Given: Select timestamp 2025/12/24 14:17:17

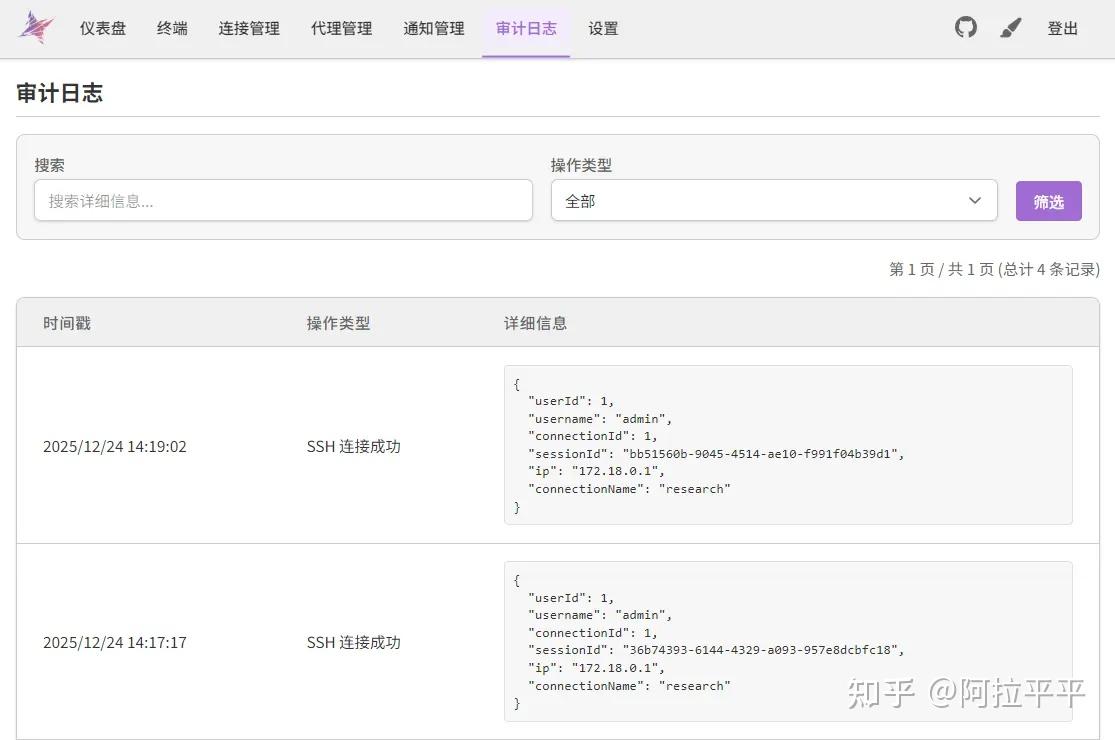Looking at the screenshot, I should (114, 643).
